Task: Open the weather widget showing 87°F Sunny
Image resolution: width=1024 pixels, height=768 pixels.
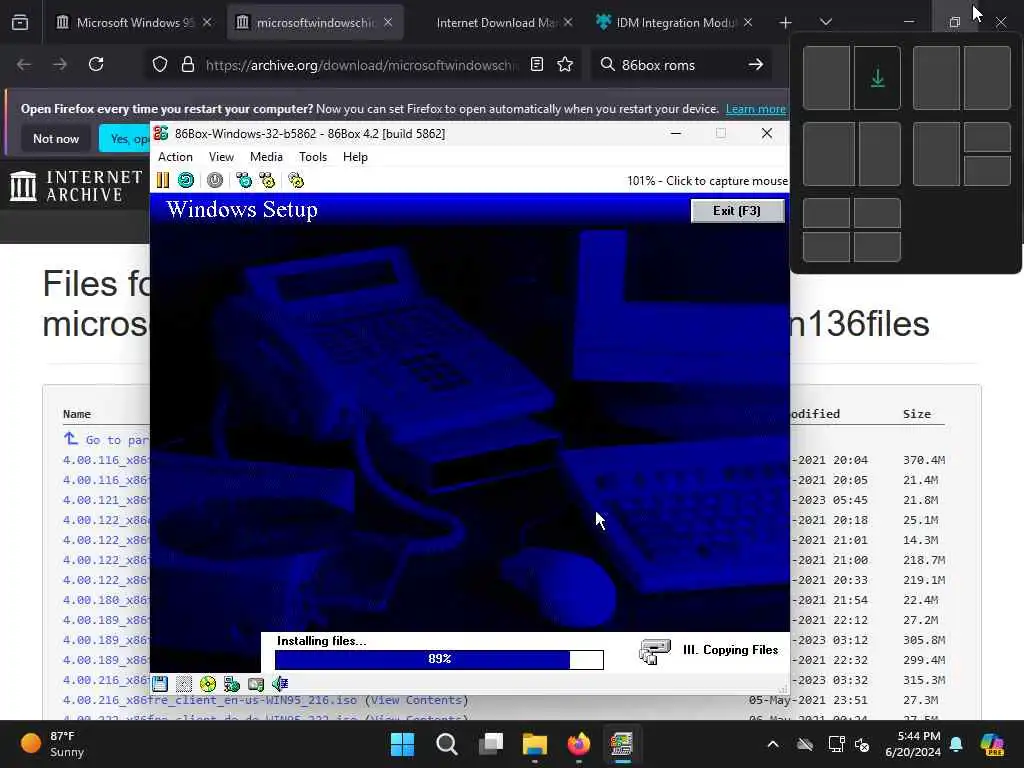Action: 52,744
